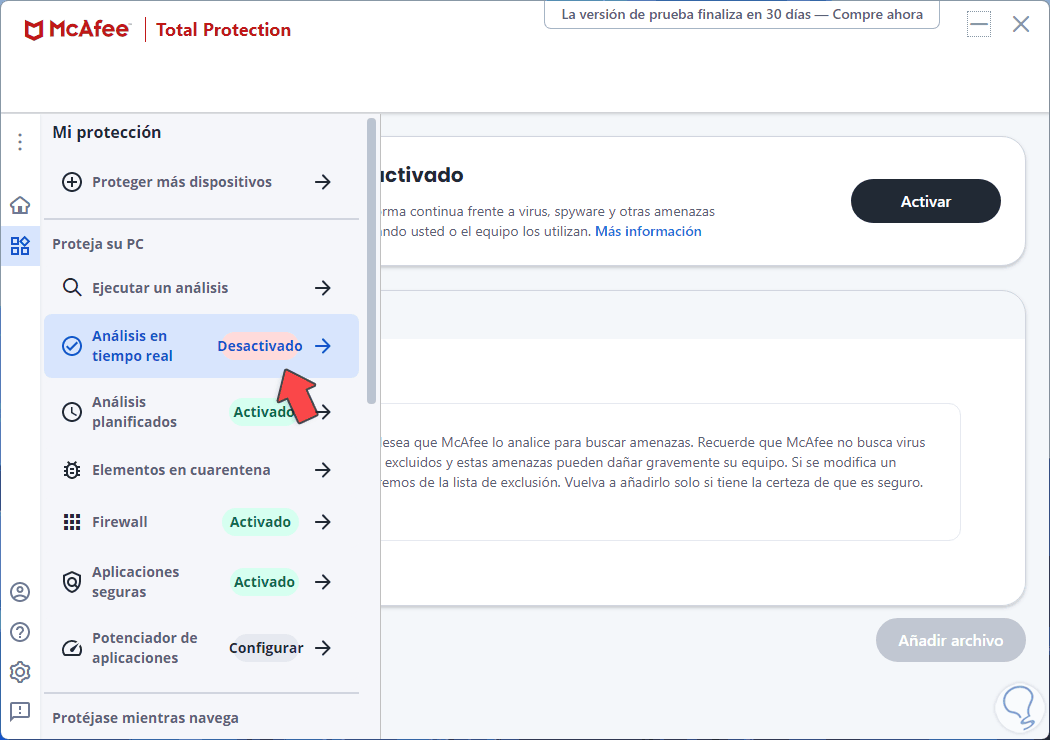Click shield icon of Aplicaciones seguras
This screenshot has width=1050, height=740.
coord(72,582)
